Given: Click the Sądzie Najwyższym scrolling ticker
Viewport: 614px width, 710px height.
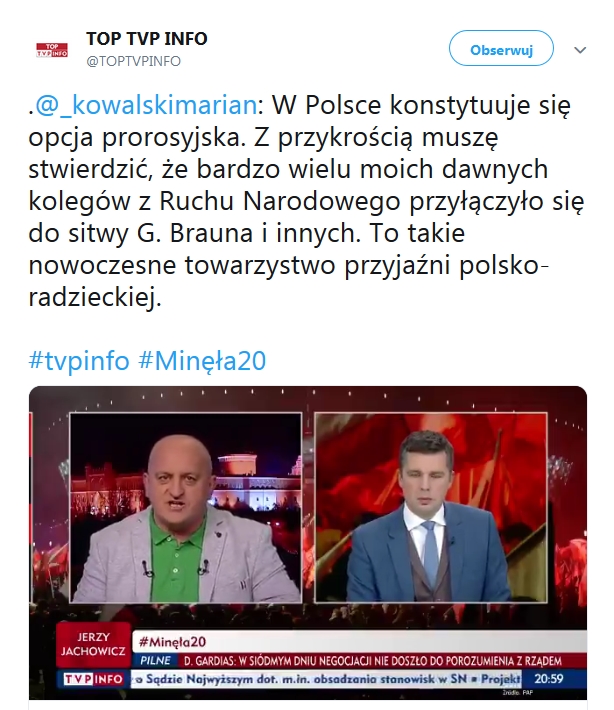Looking at the screenshot, I should point(326,679).
